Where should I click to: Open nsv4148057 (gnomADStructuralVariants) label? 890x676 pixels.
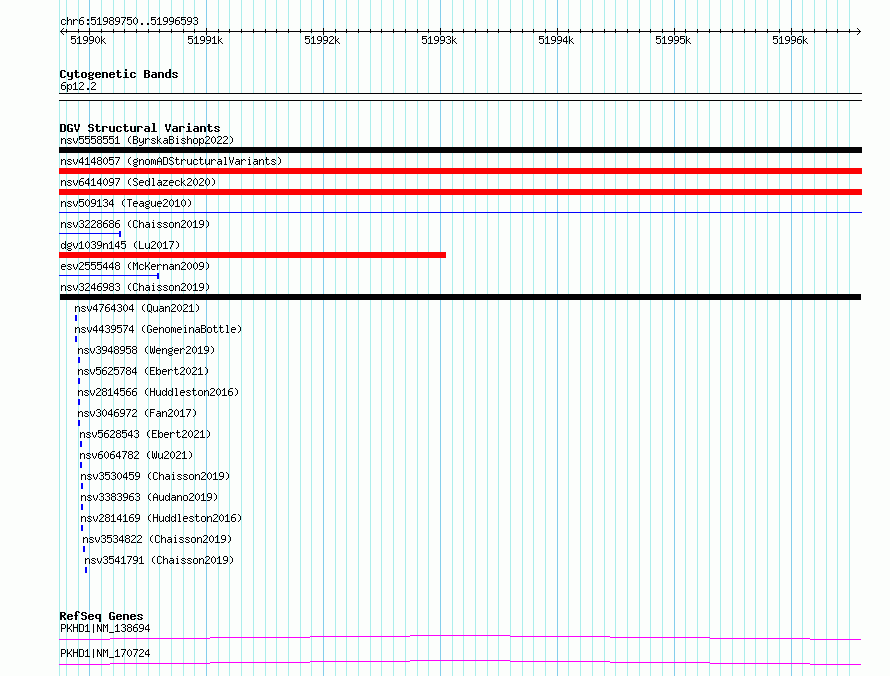click(x=171, y=161)
